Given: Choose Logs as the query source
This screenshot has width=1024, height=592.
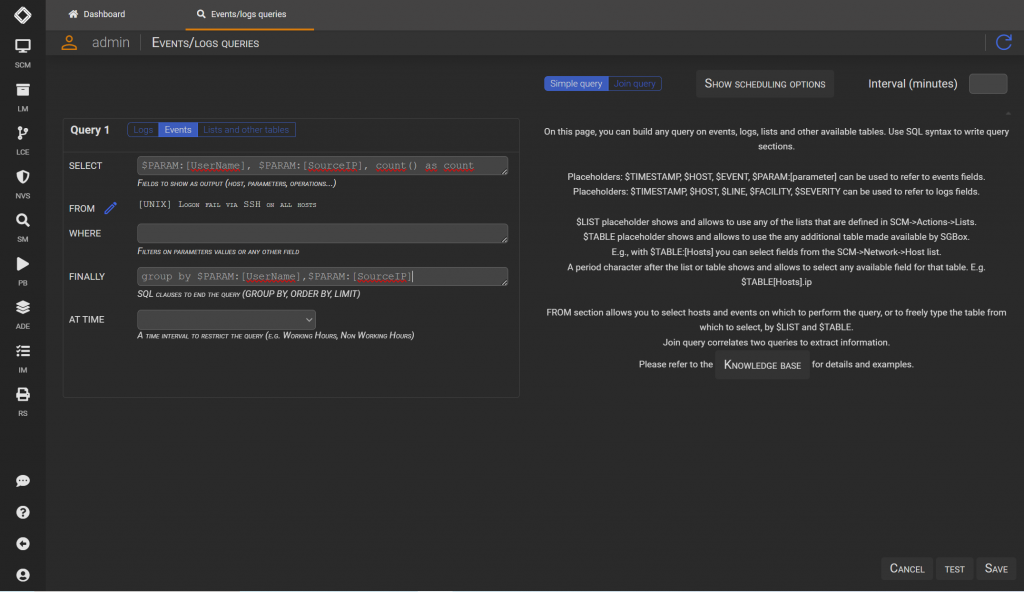Looking at the screenshot, I should pos(143,129).
